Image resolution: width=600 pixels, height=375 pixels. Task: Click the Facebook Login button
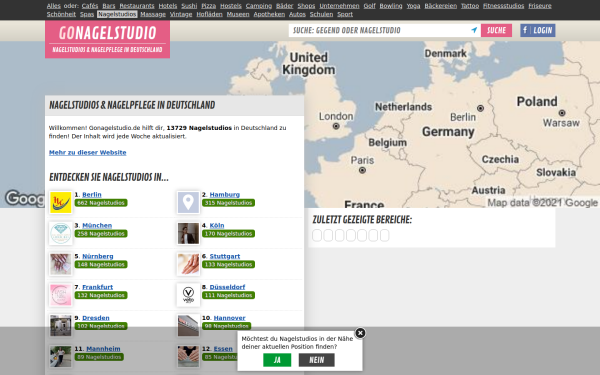538,30
